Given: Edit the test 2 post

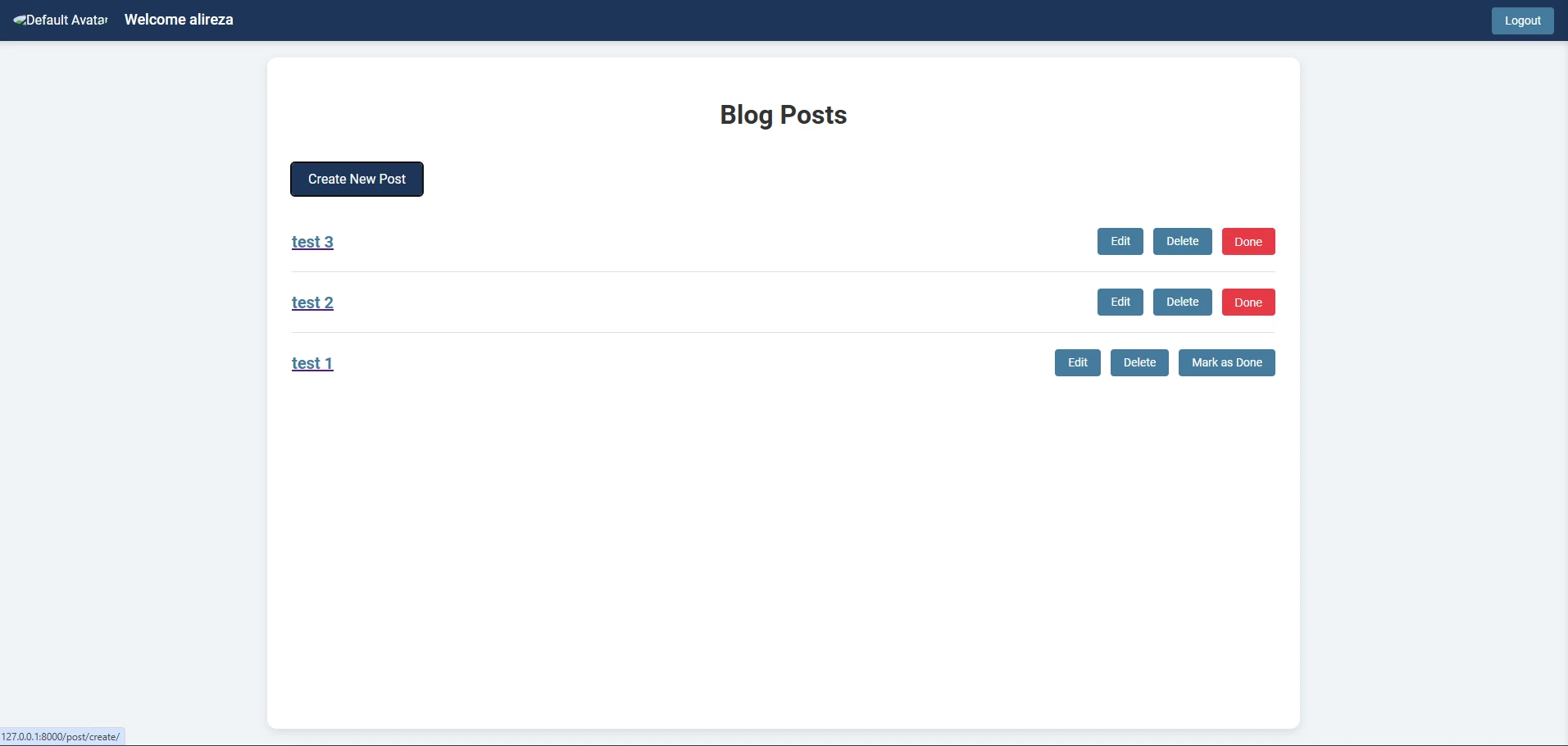Looking at the screenshot, I should [1120, 302].
